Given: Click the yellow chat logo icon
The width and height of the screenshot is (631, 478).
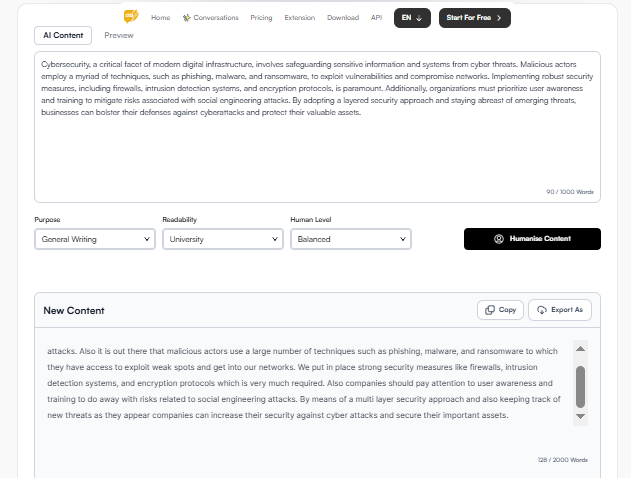Looking at the screenshot, I should pos(131,17).
